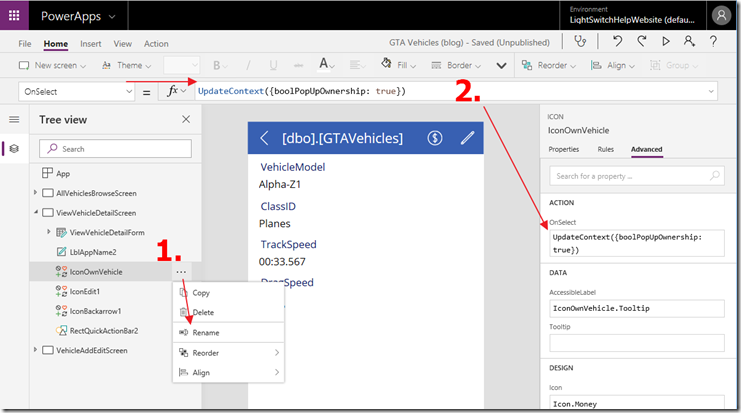Choose Rename from the context menu

(x=229, y=333)
